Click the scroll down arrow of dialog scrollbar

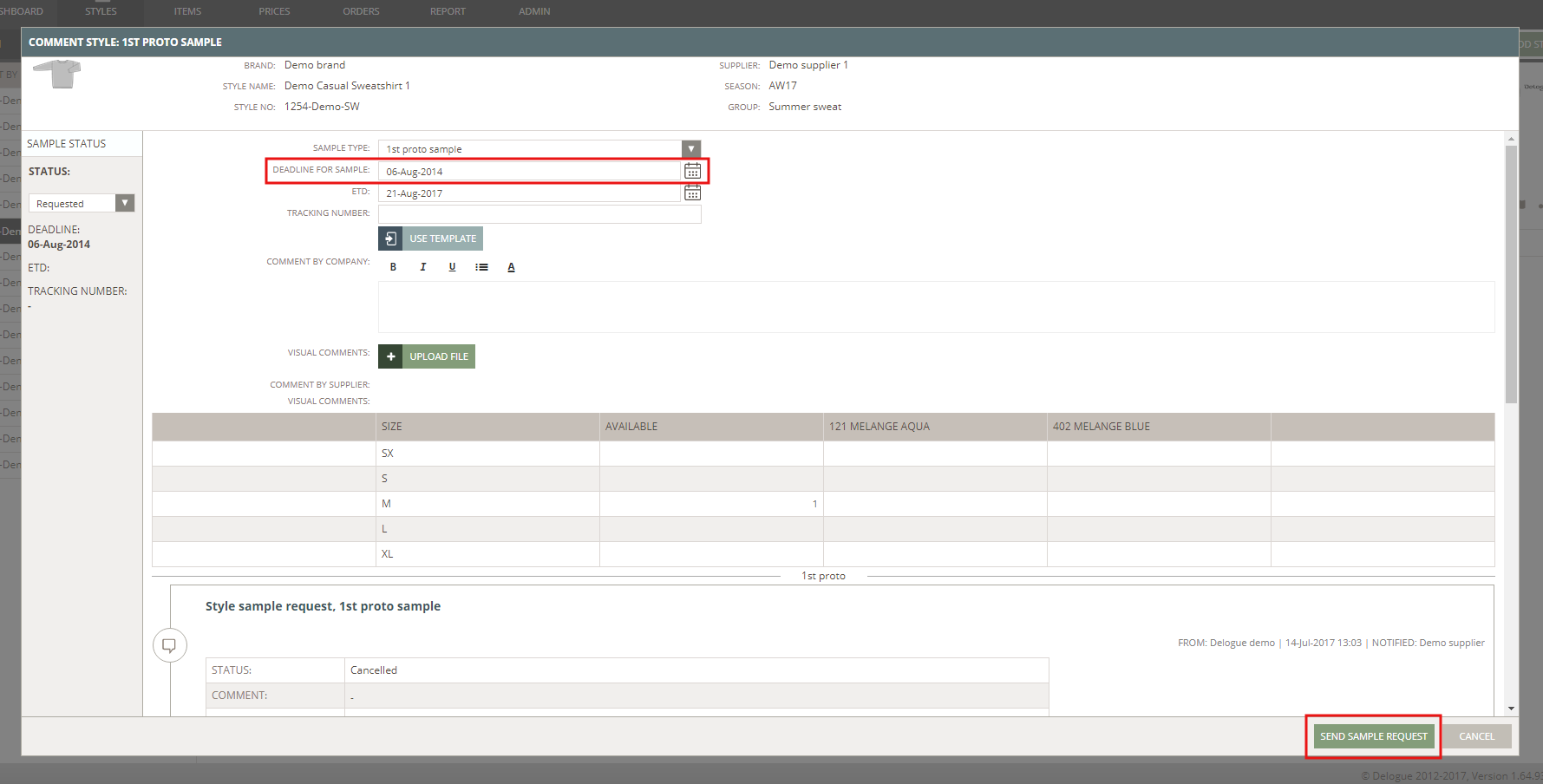point(1511,709)
